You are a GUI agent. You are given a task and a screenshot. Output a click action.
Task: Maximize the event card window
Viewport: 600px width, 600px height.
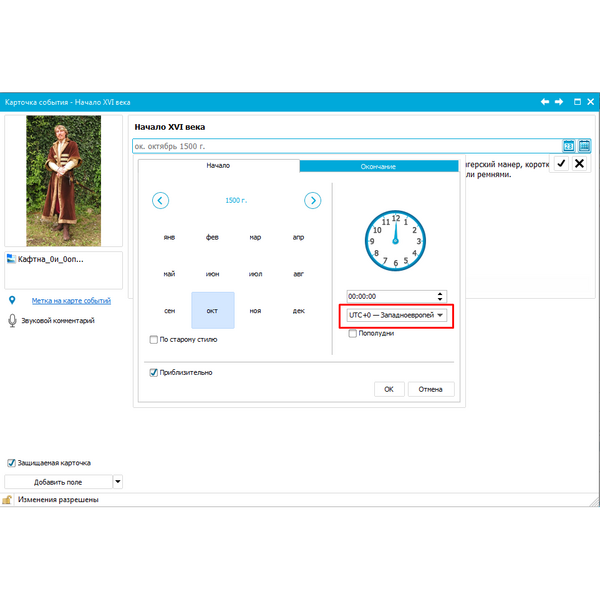pyautogui.click(x=577, y=102)
